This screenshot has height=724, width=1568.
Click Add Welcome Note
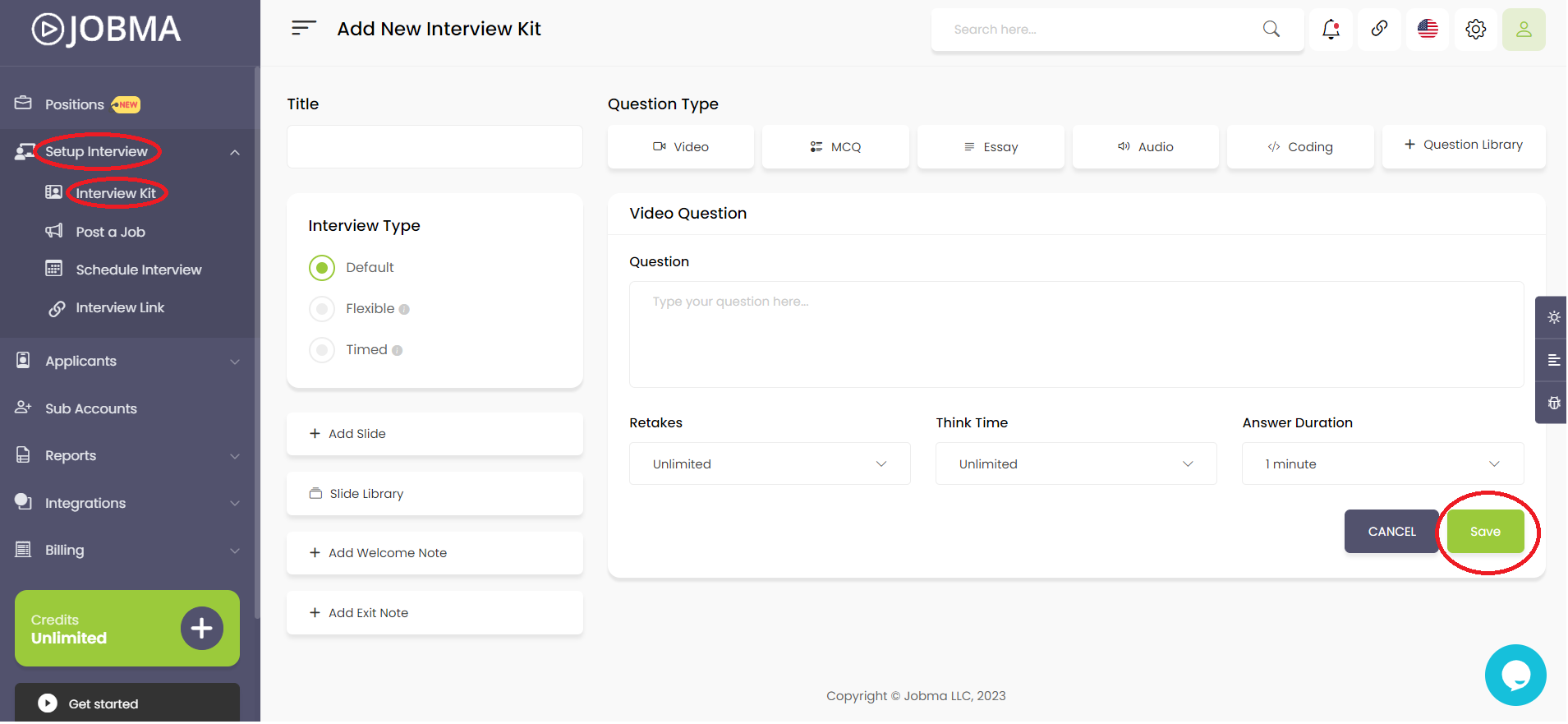pos(435,553)
